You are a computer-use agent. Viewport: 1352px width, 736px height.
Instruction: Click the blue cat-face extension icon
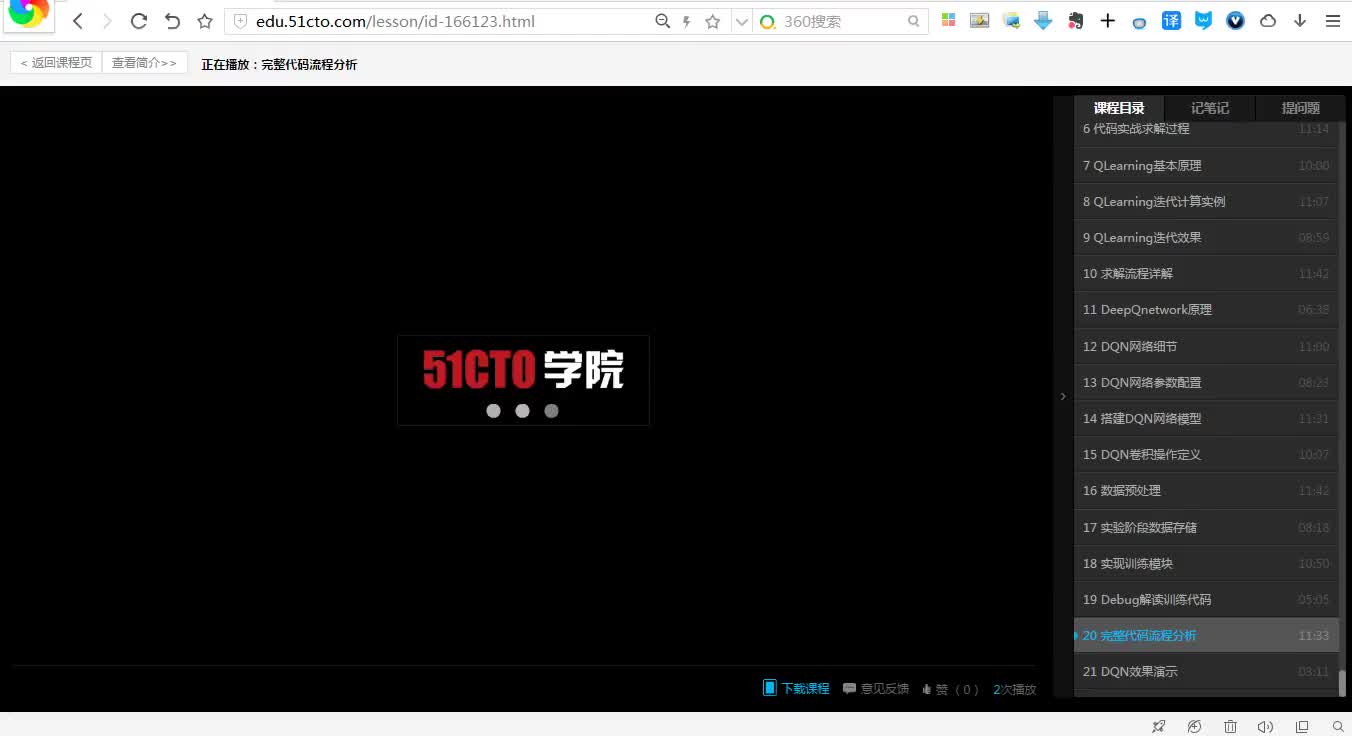[1204, 20]
